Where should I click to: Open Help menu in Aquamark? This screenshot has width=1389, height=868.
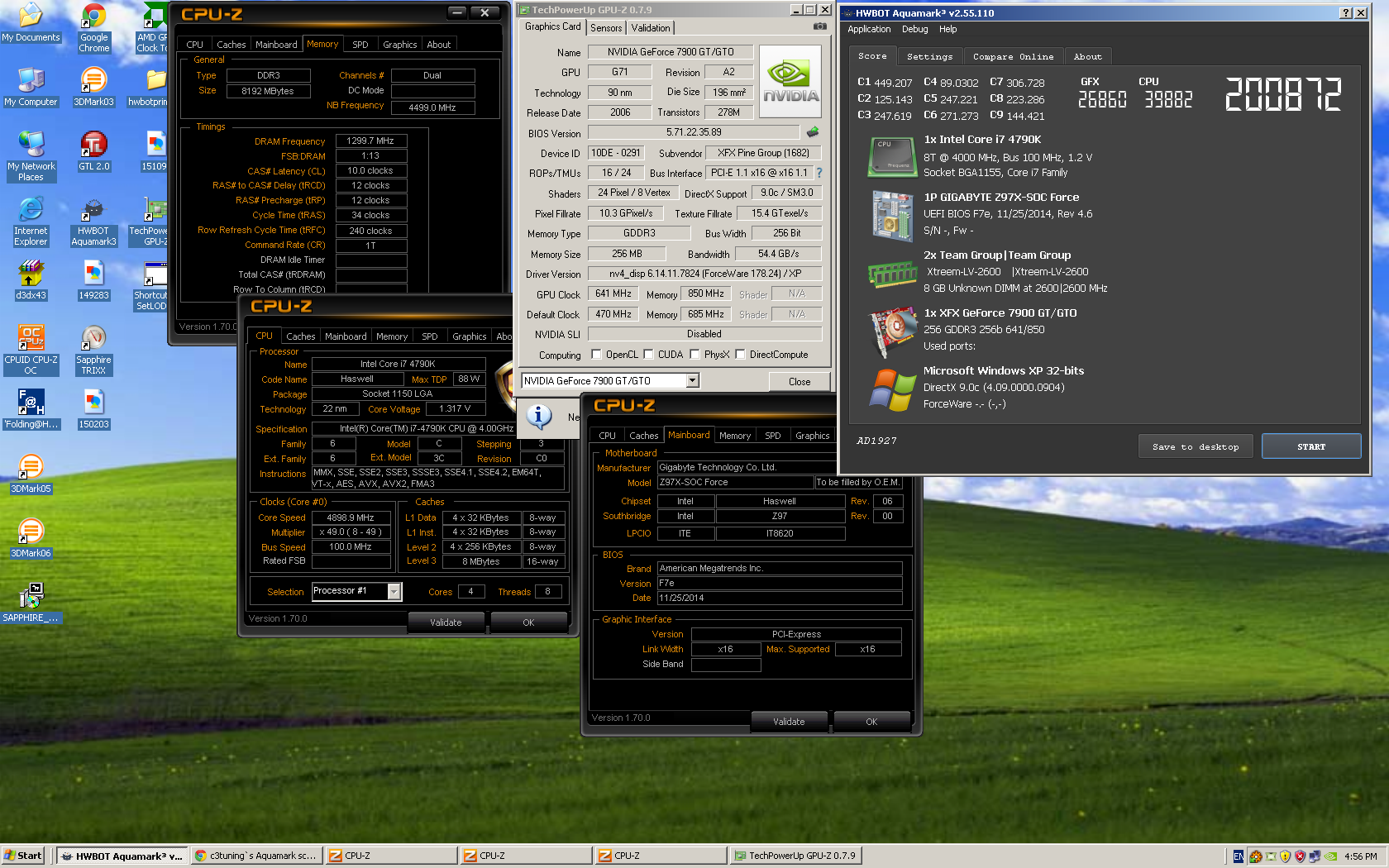point(947,29)
